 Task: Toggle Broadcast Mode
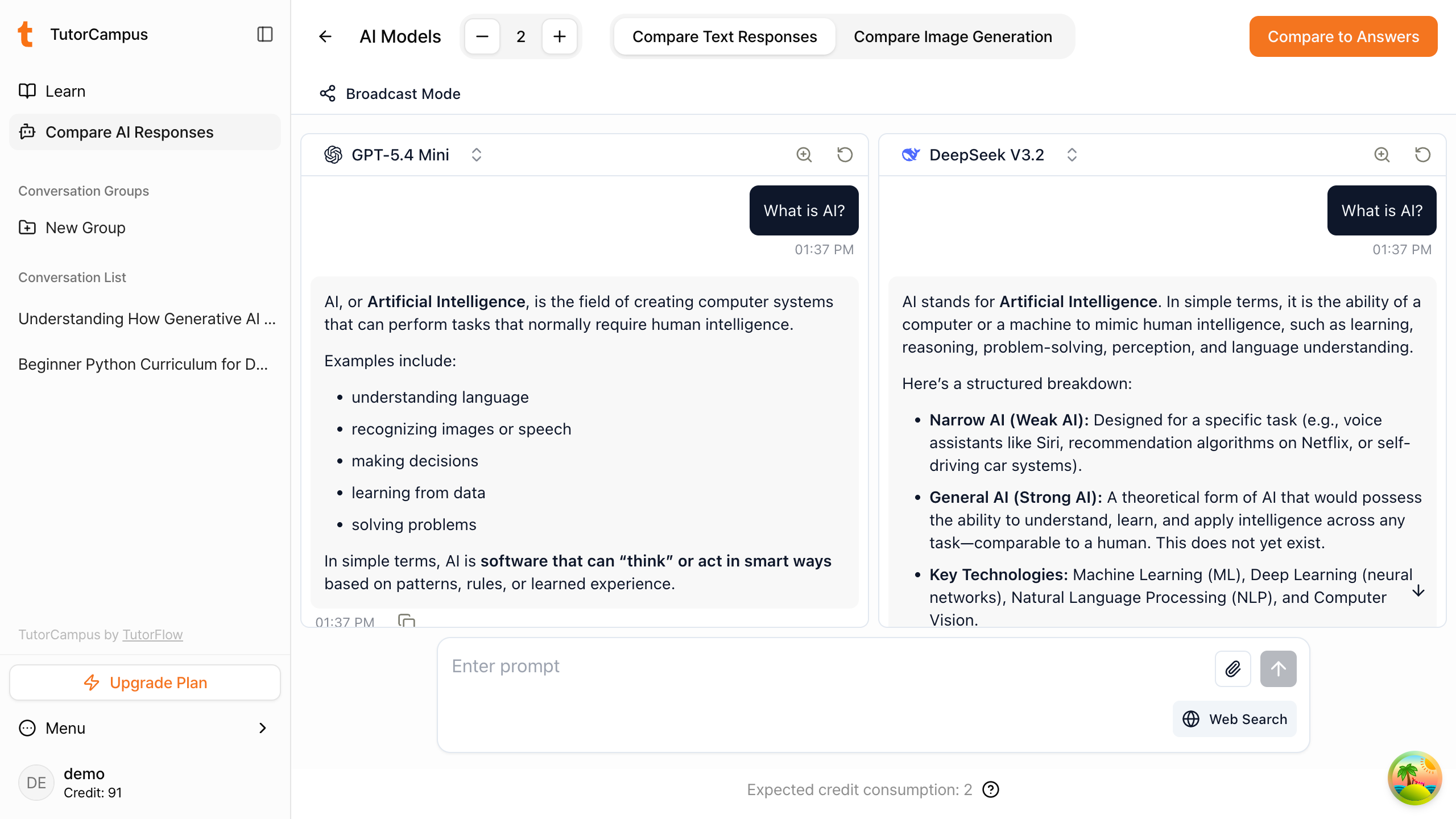pos(390,93)
